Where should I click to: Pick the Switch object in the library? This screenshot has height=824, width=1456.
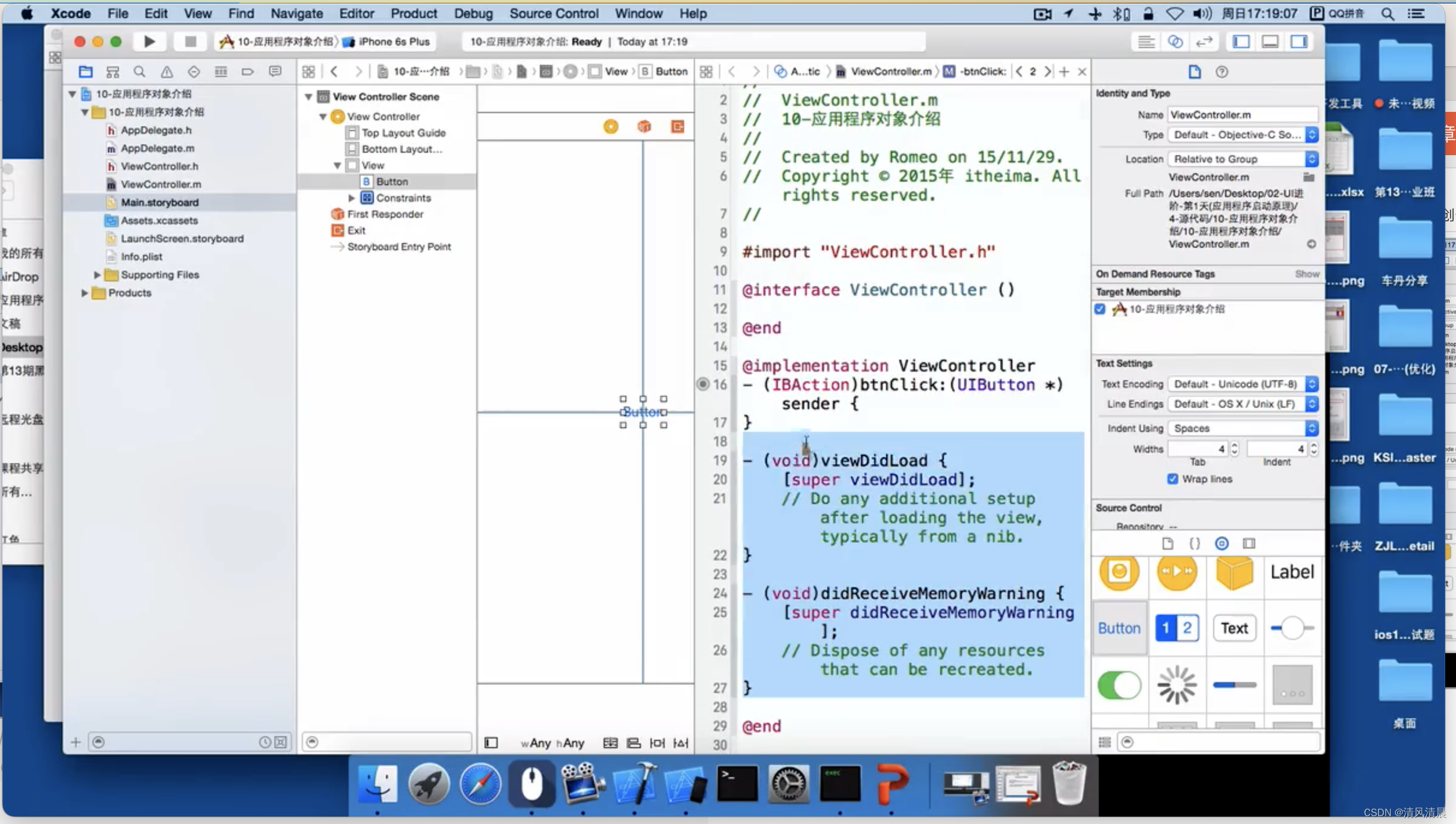click(x=1119, y=684)
